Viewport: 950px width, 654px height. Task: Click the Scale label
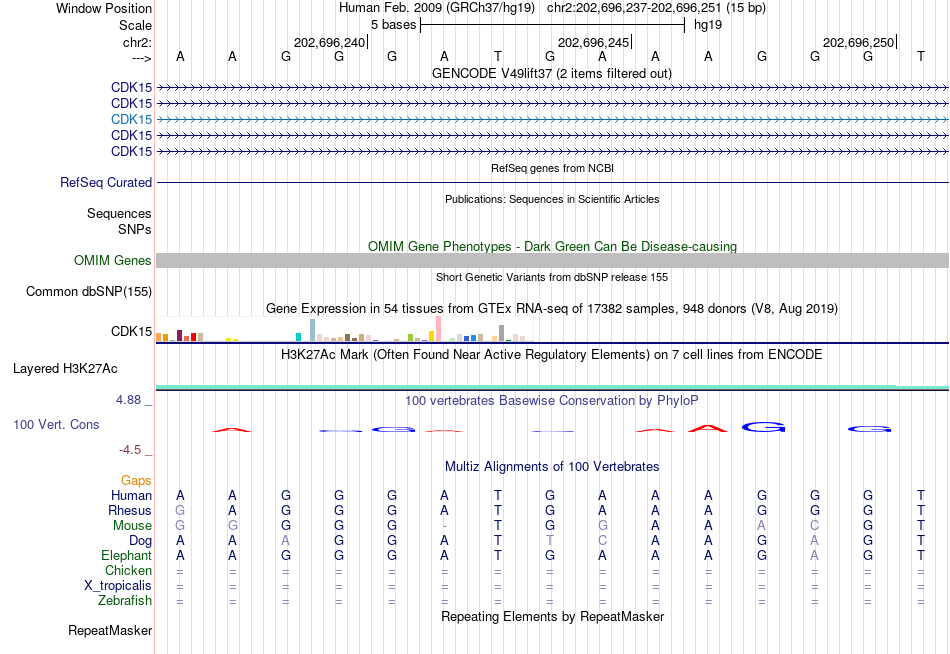[135, 25]
